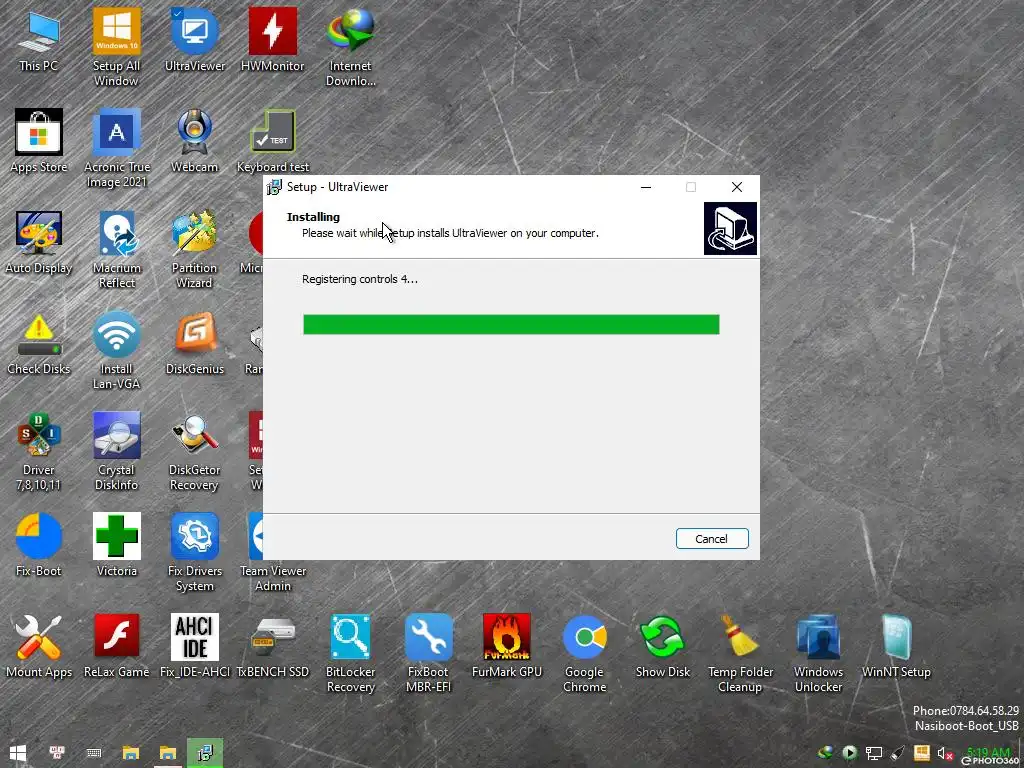This screenshot has height=768, width=1024.
Task: Open Windows Unlocker icon
Action: coord(818,654)
